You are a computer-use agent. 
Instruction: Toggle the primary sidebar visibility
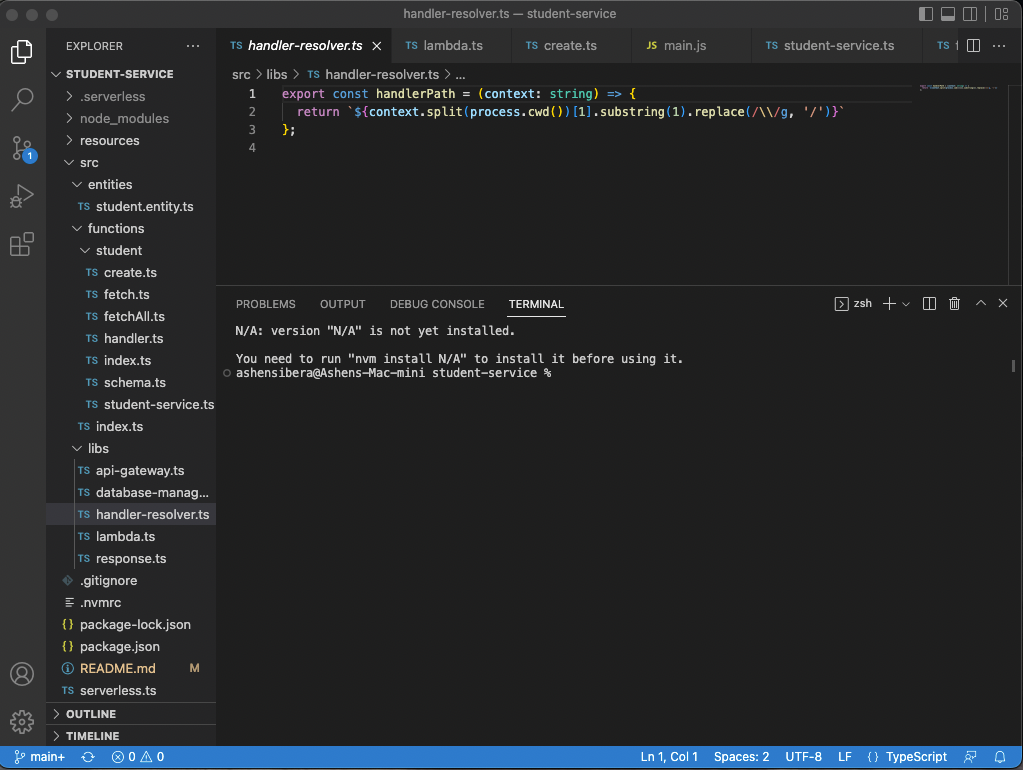924,13
